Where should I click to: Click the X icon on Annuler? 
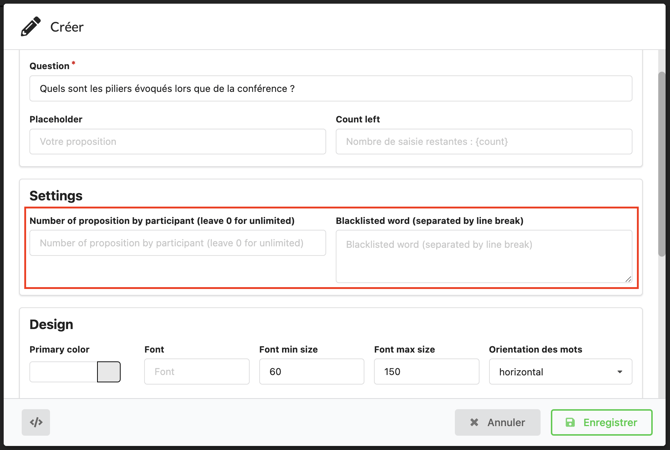(474, 422)
